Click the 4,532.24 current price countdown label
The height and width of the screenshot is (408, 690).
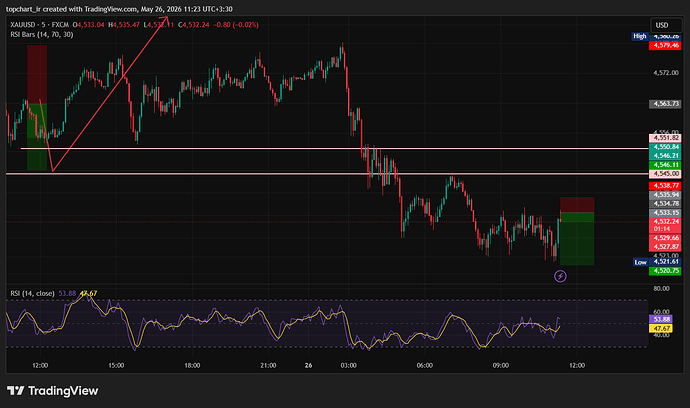pos(665,225)
